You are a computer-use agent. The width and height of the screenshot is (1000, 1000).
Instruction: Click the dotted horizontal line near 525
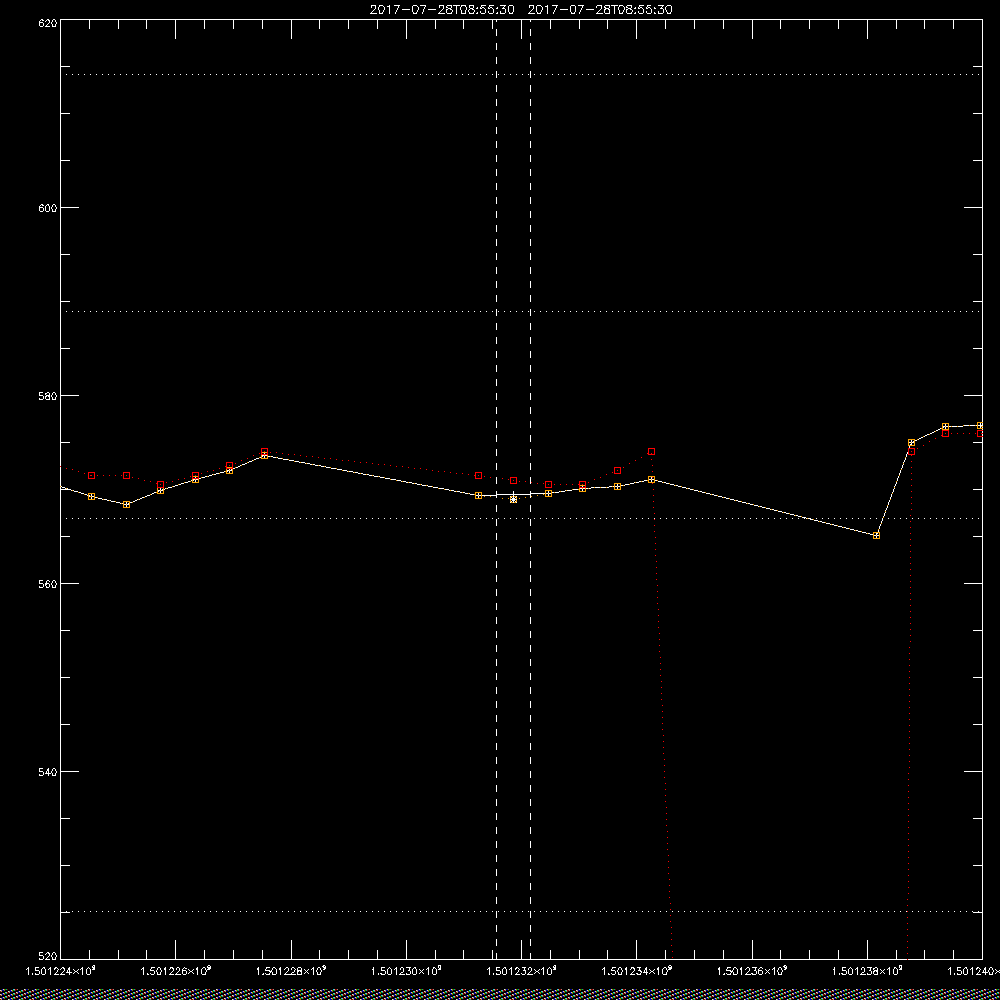click(x=521, y=911)
